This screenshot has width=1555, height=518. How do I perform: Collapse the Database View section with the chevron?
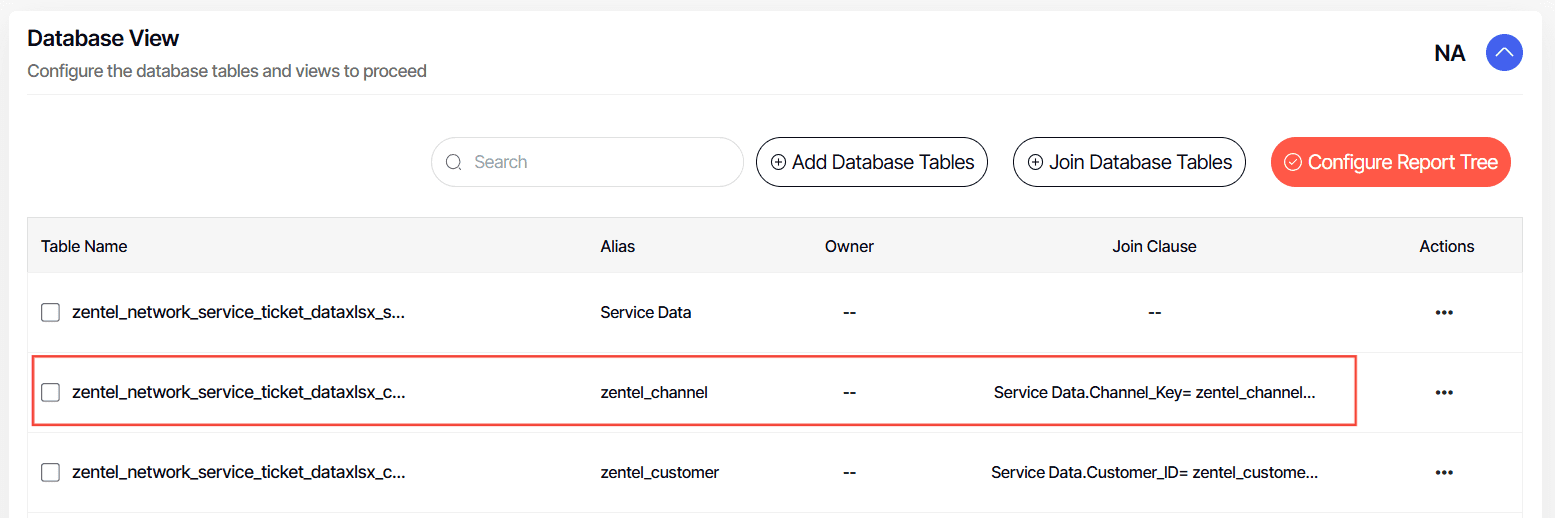point(1504,53)
